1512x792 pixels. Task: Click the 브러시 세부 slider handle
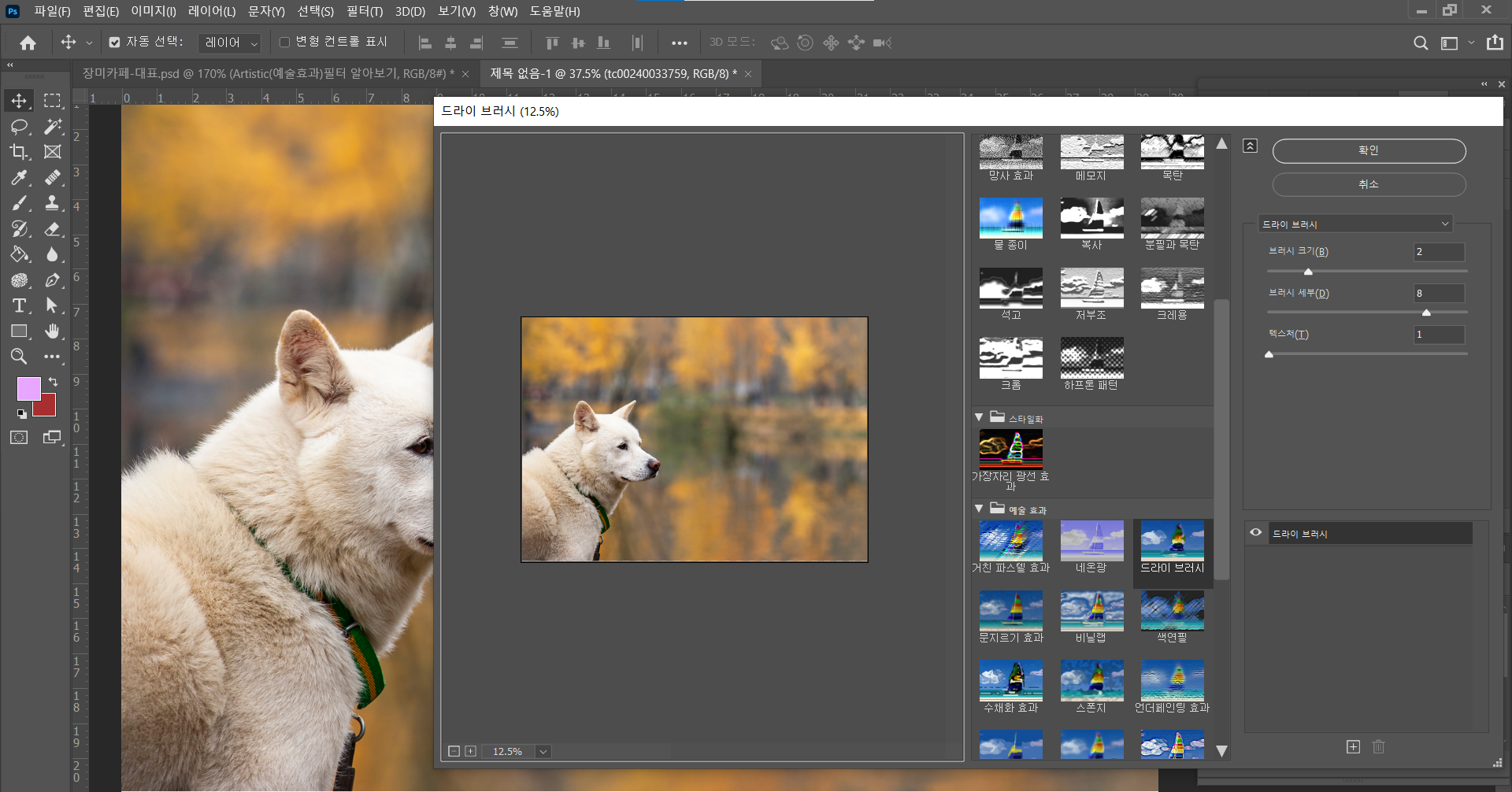click(1426, 313)
